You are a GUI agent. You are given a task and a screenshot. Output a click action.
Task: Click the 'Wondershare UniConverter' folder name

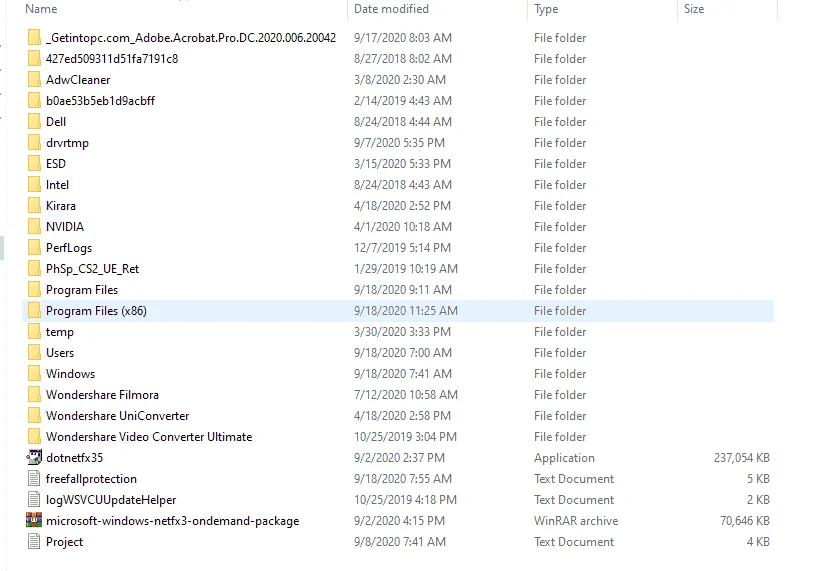pyautogui.click(x=117, y=416)
